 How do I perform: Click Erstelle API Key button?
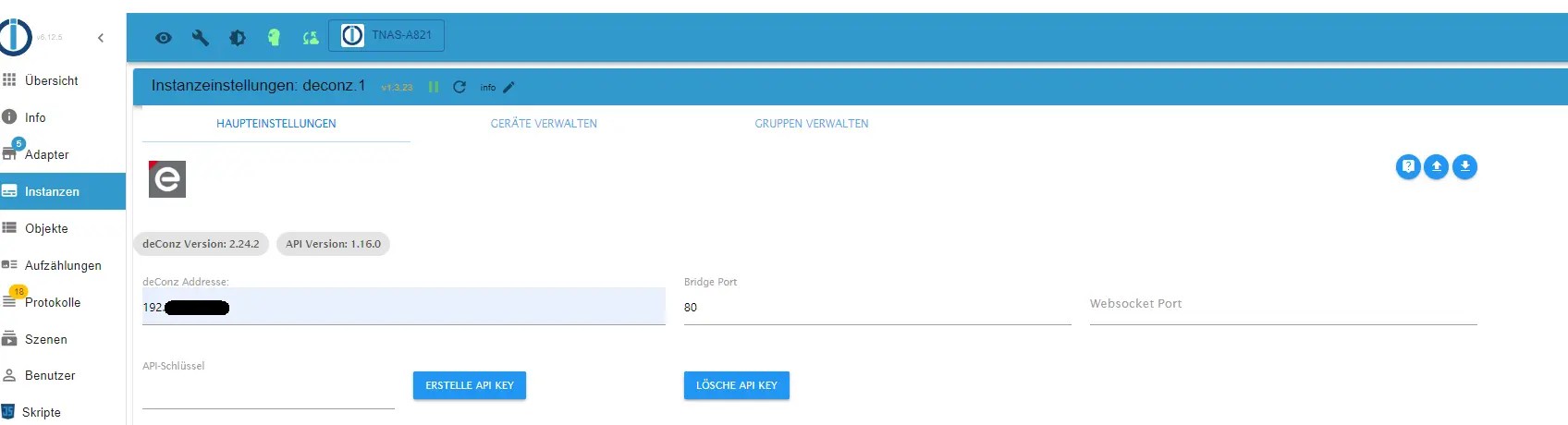(x=470, y=385)
